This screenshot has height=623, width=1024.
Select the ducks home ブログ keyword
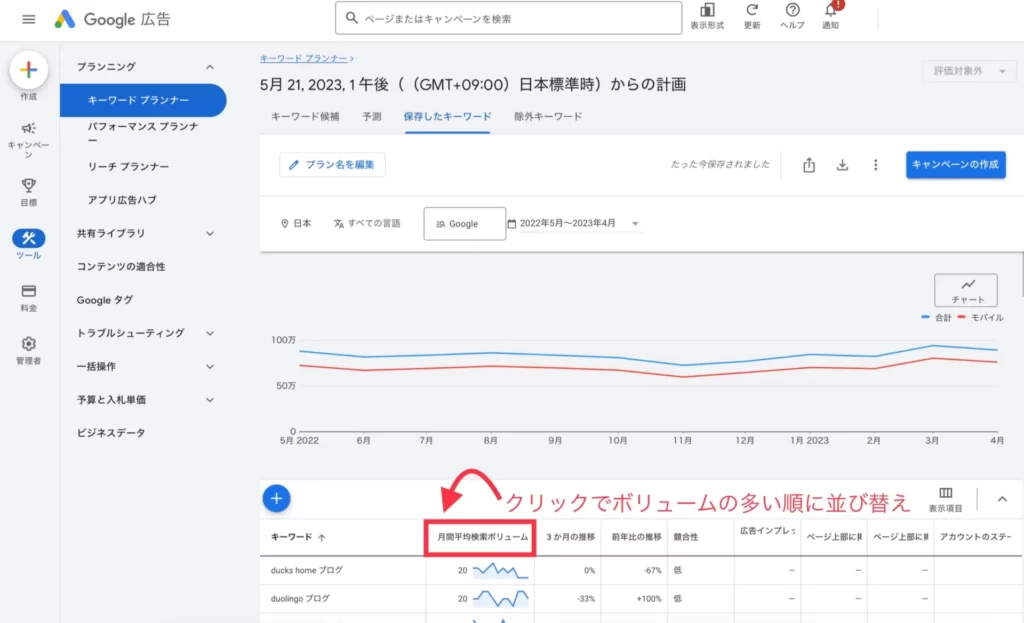(306, 570)
